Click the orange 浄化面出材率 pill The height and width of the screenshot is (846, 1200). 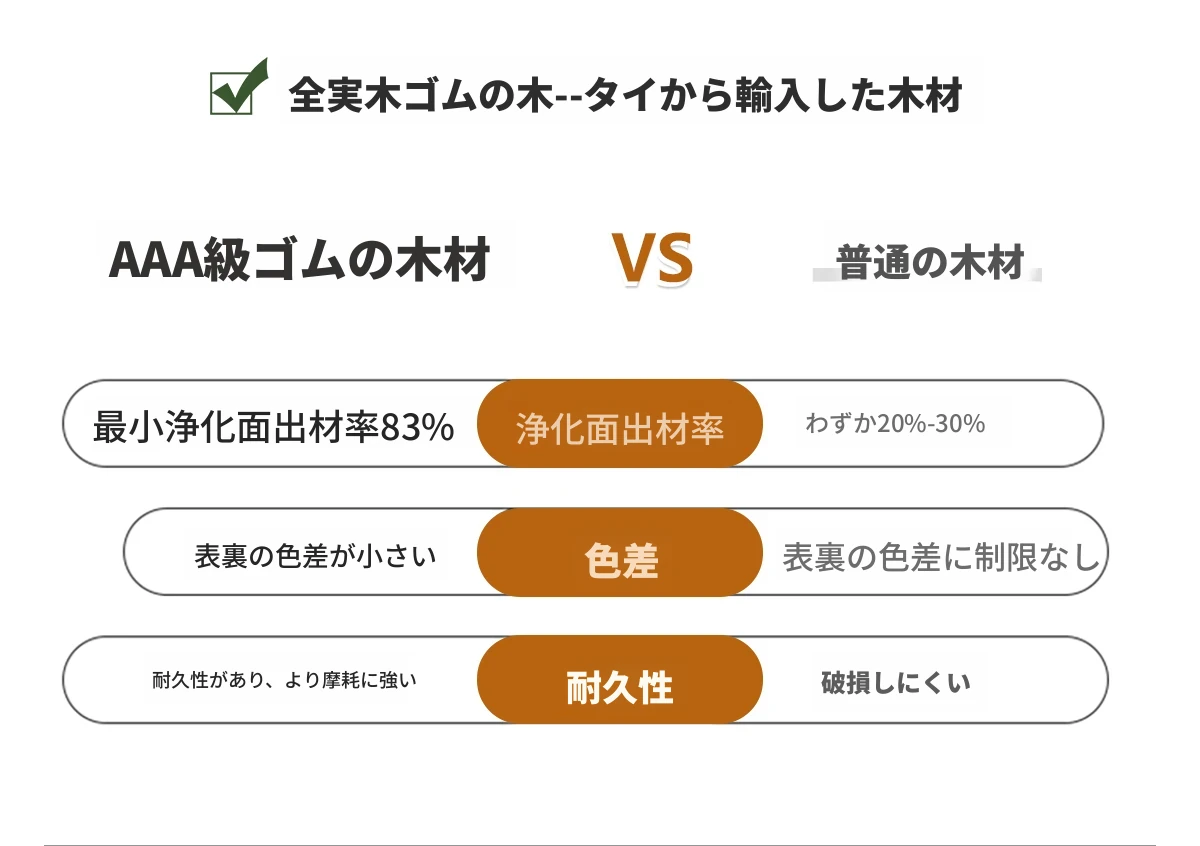[x=620, y=424]
